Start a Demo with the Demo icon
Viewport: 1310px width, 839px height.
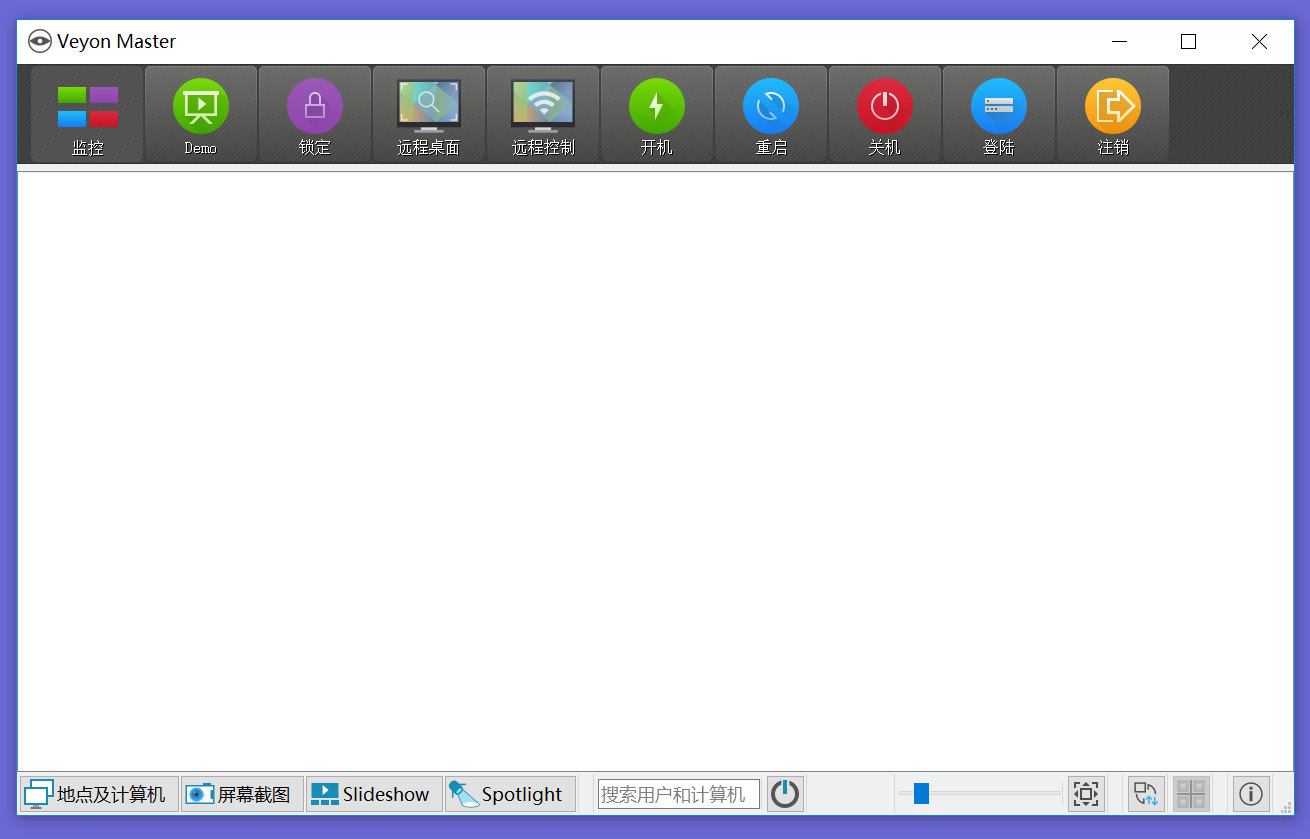[x=199, y=114]
